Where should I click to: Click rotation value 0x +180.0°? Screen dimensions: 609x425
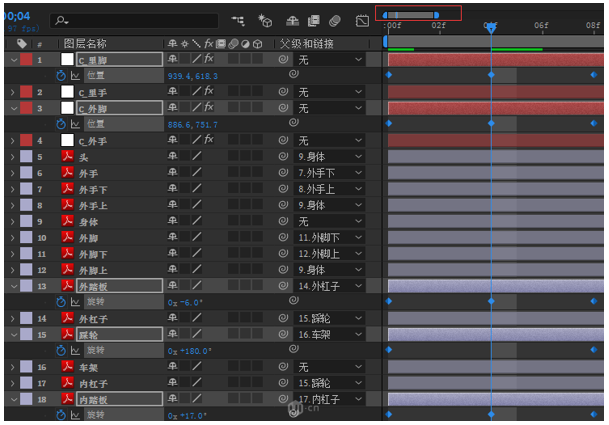(190, 351)
